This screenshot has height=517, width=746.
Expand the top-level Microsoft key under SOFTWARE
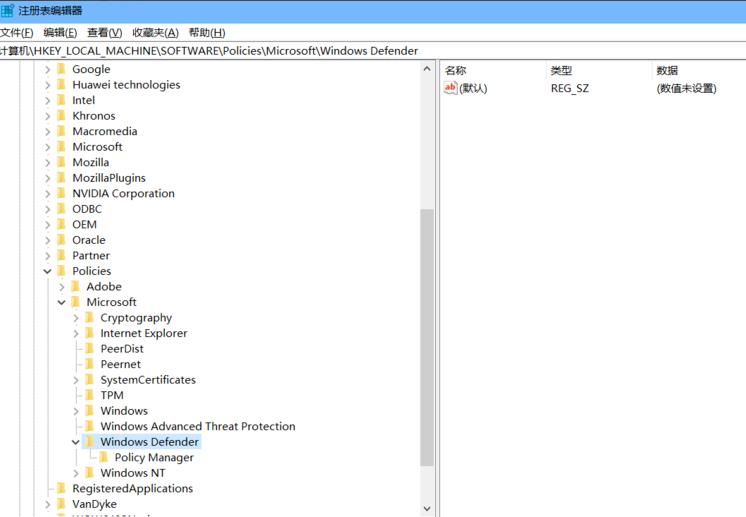[47, 147]
